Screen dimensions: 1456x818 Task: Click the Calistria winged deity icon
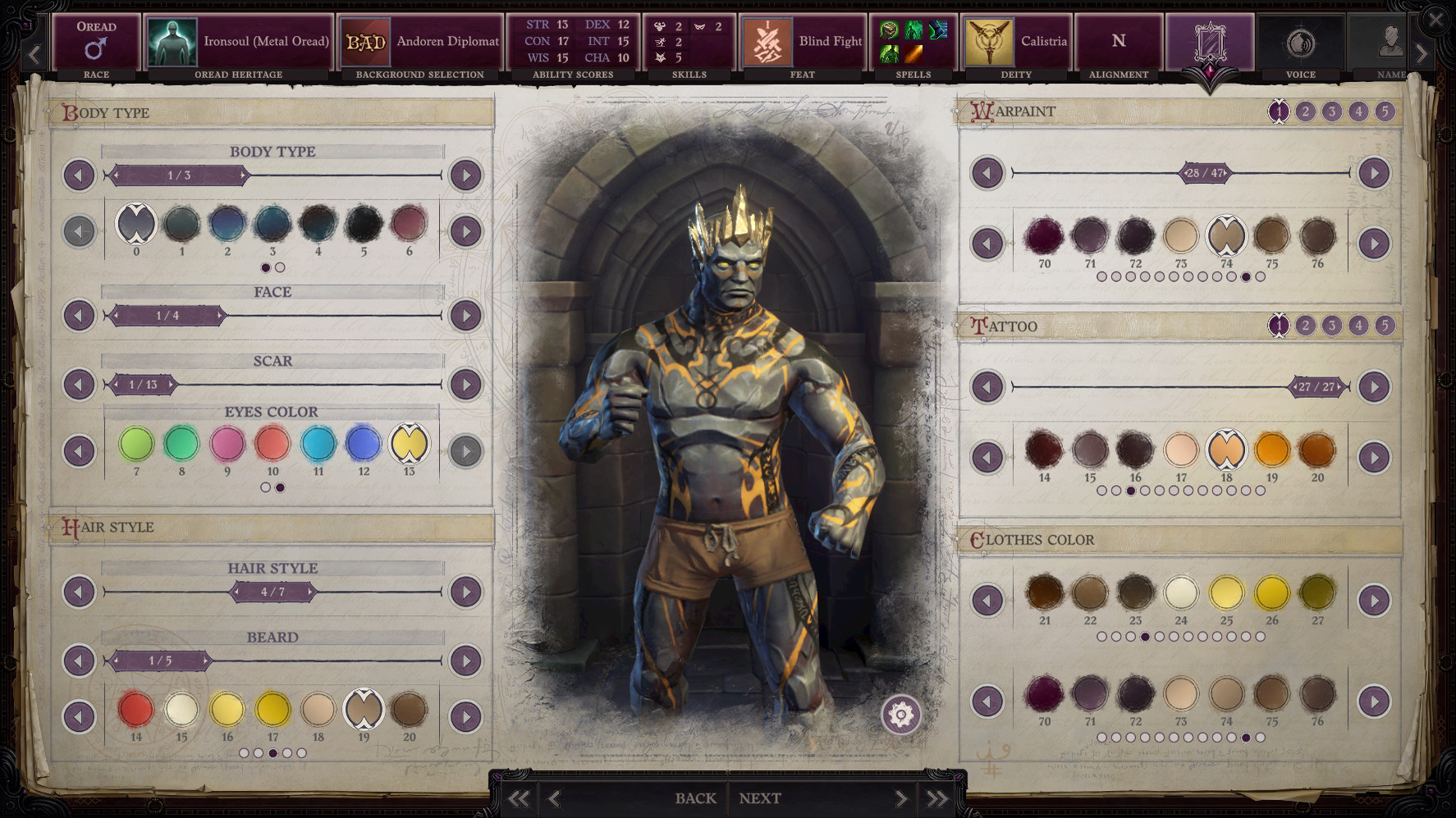click(x=990, y=42)
